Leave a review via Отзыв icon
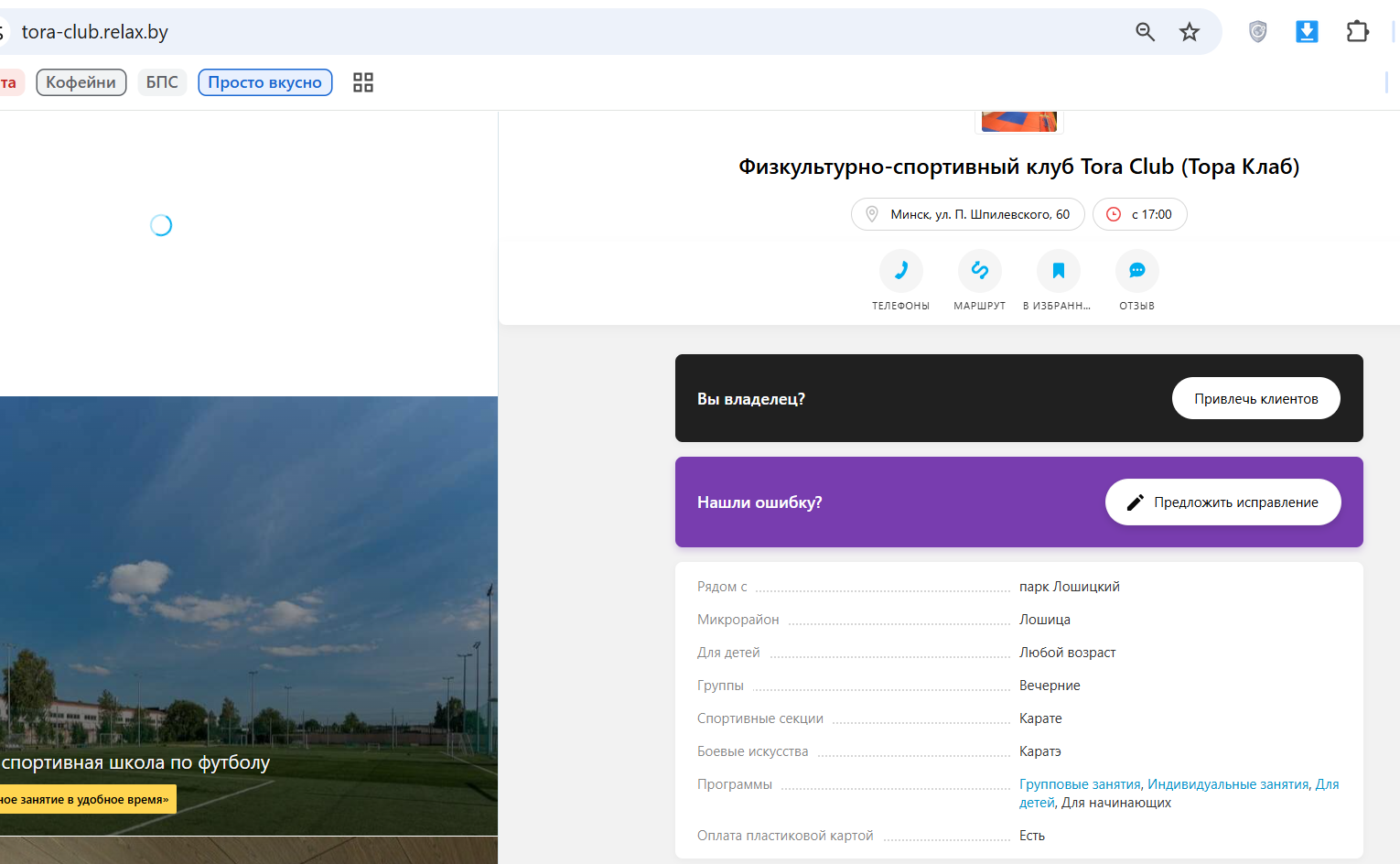Screen dimensions: 1400x864 [1137, 271]
